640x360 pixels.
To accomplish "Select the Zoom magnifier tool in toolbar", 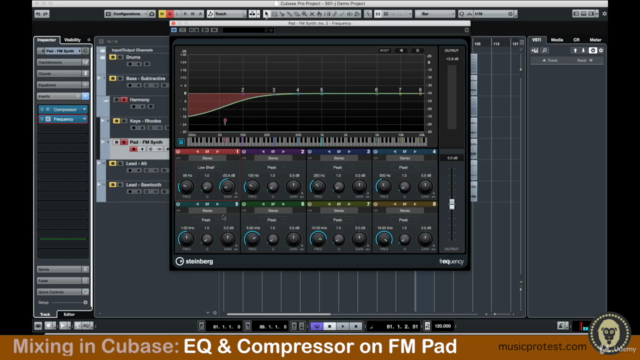I will click(x=304, y=14).
